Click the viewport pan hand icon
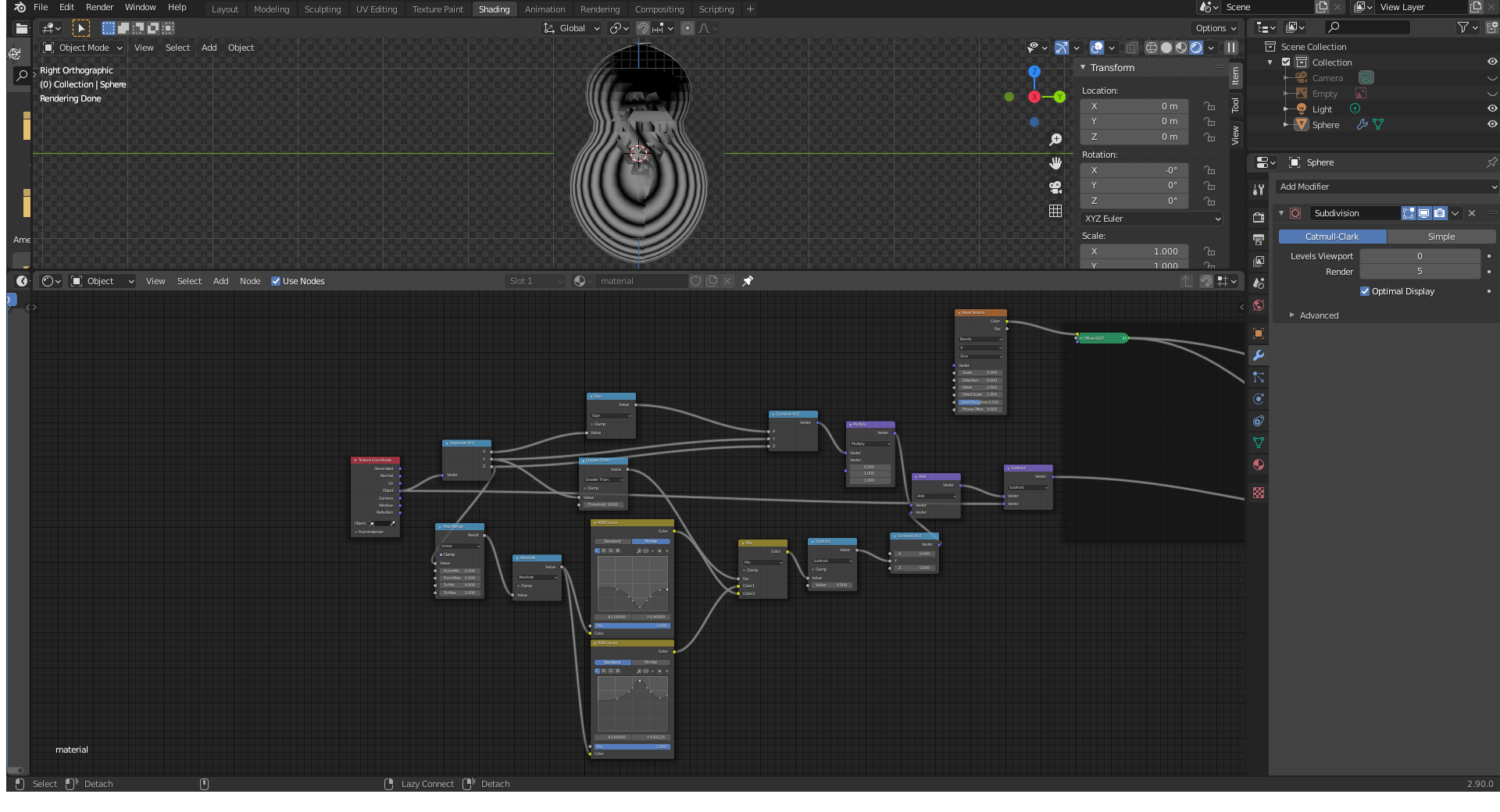This screenshot has width=1500, height=812. pyautogui.click(x=1055, y=163)
